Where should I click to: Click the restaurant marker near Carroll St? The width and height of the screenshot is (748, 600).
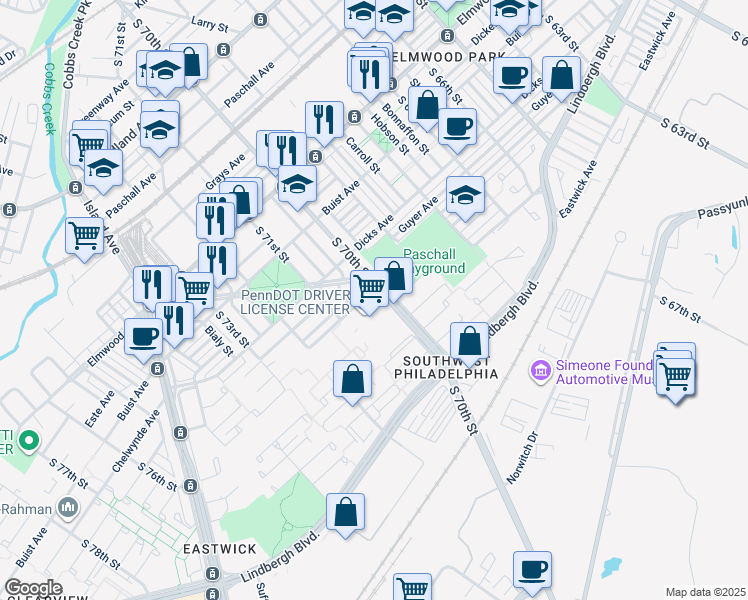point(324,120)
